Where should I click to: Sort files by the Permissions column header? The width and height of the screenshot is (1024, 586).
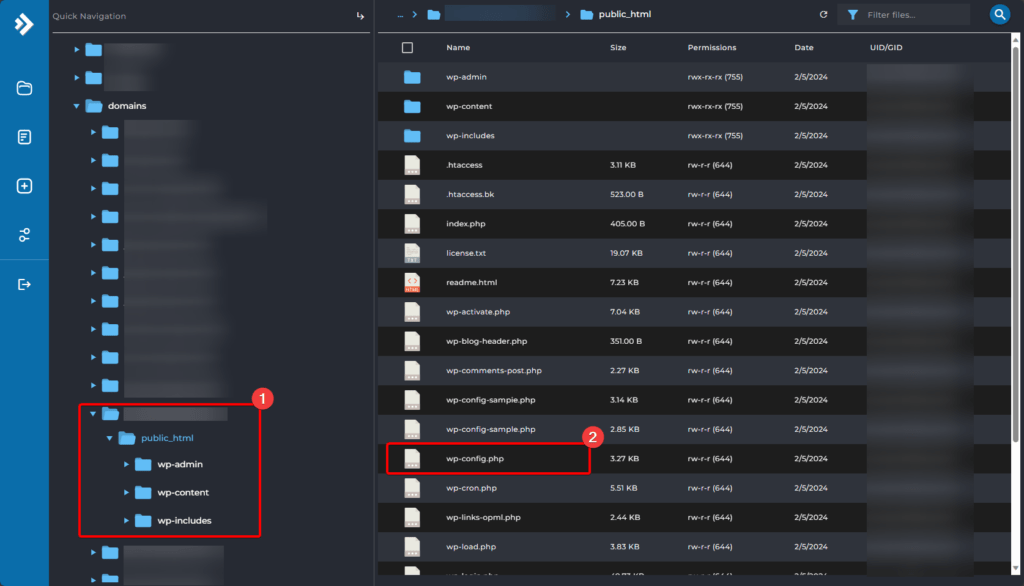click(x=711, y=47)
